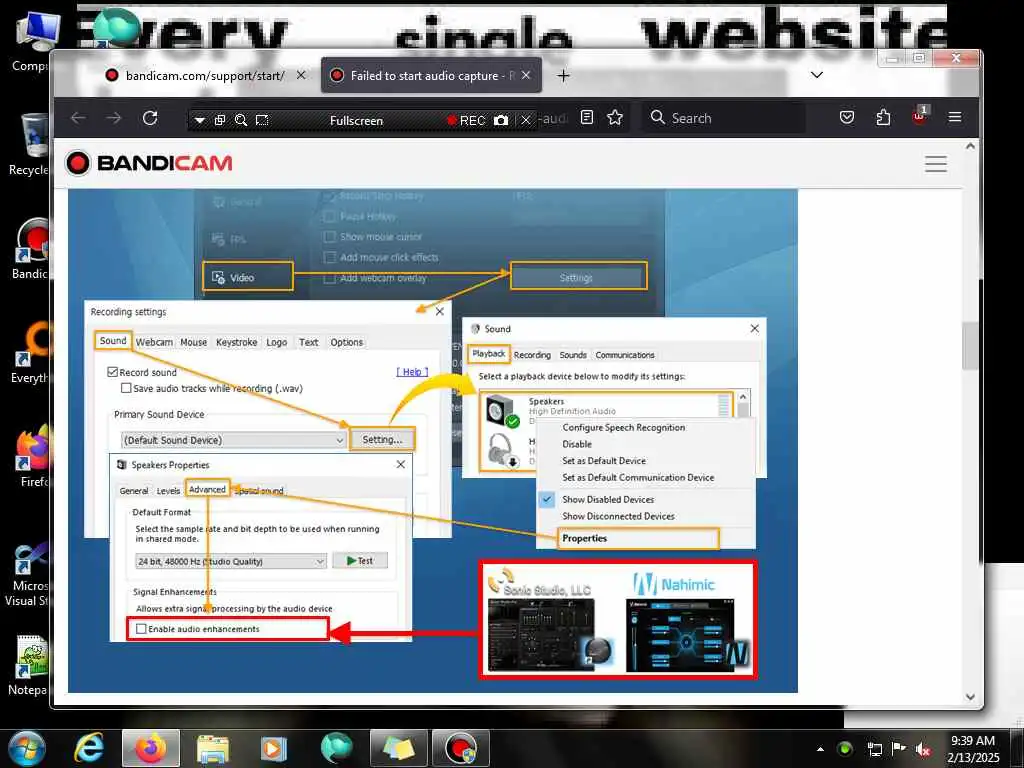
Task: Click the page vertical scrollbar thumb
Action: 970,346
